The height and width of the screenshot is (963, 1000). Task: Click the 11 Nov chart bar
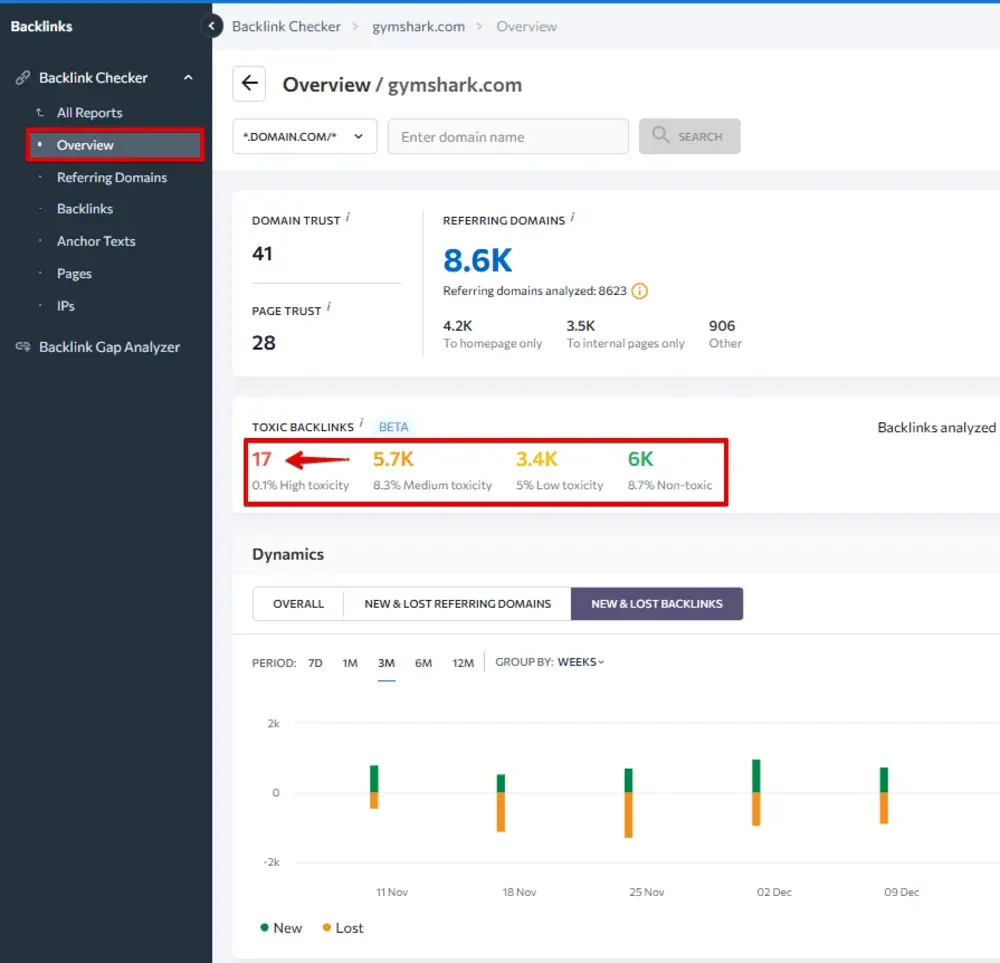tap(374, 787)
